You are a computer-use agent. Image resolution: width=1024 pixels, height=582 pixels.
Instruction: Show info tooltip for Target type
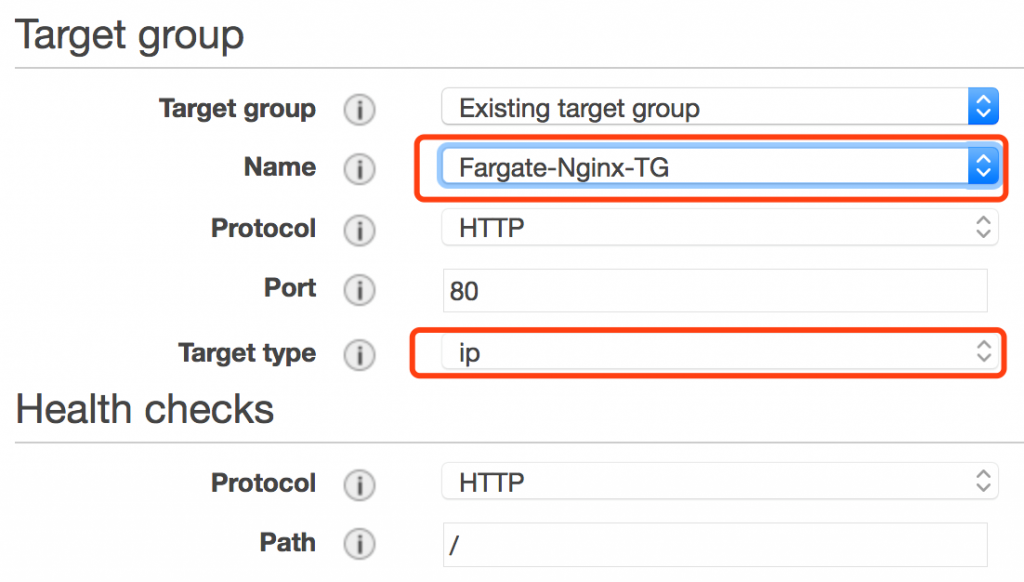[x=359, y=355]
